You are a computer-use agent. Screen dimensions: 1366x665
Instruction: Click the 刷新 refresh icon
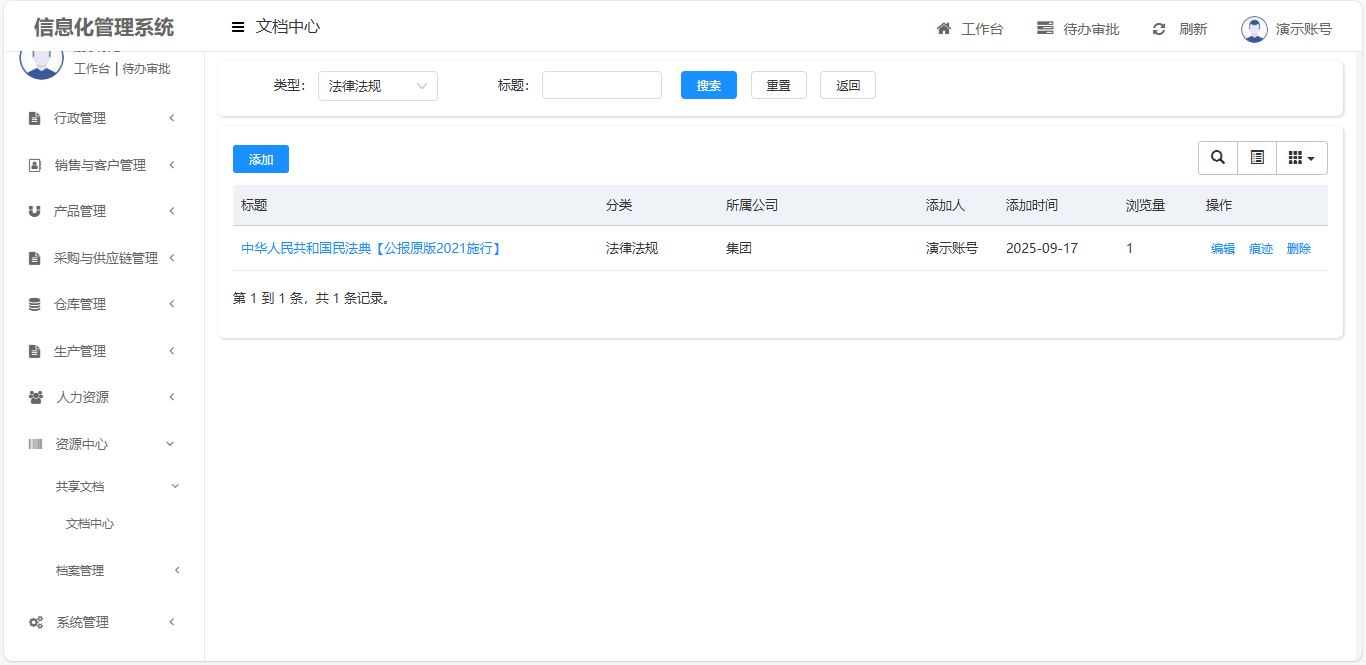(x=1159, y=29)
